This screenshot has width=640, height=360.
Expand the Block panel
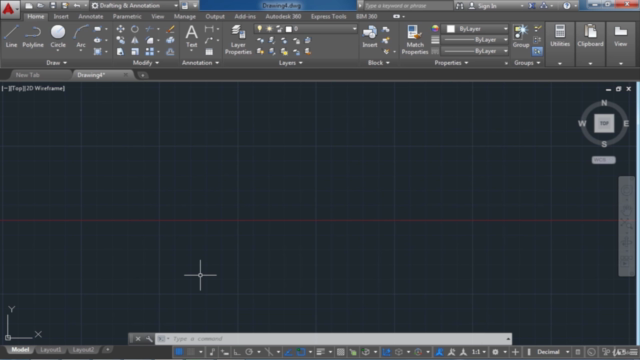tap(379, 63)
